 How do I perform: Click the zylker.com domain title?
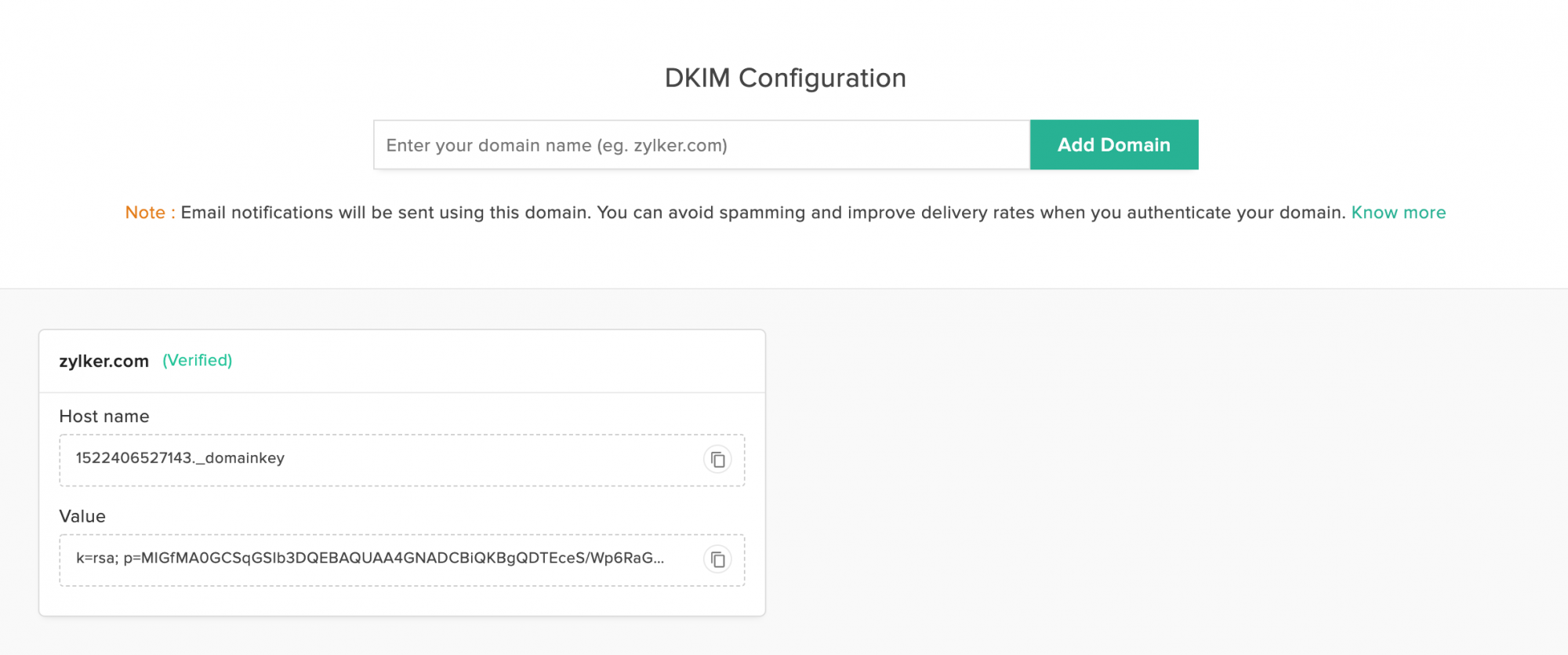(104, 361)
